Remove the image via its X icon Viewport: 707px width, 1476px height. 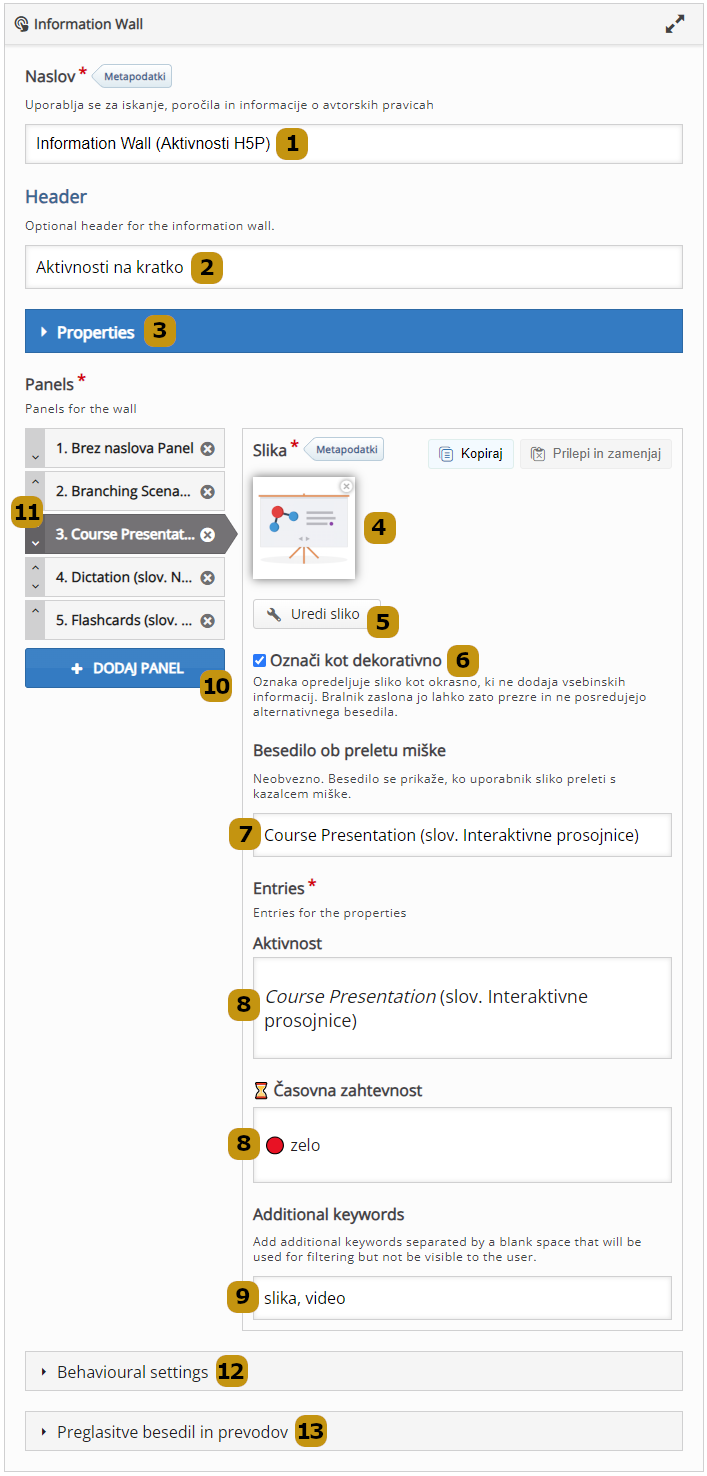(345, 484)
